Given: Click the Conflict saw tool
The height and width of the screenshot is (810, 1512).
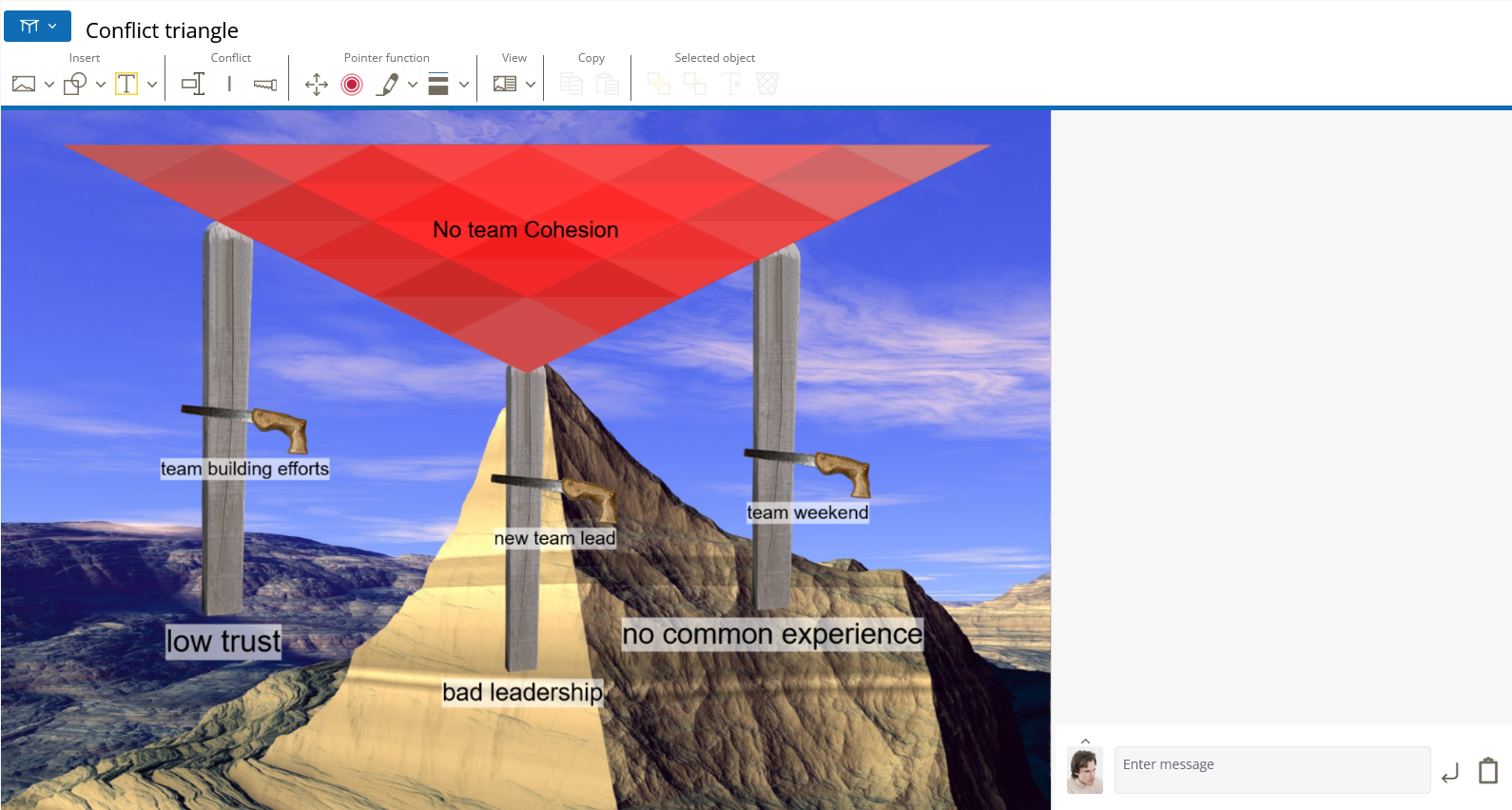Looking at the screenshot, I should pos(265,85).
